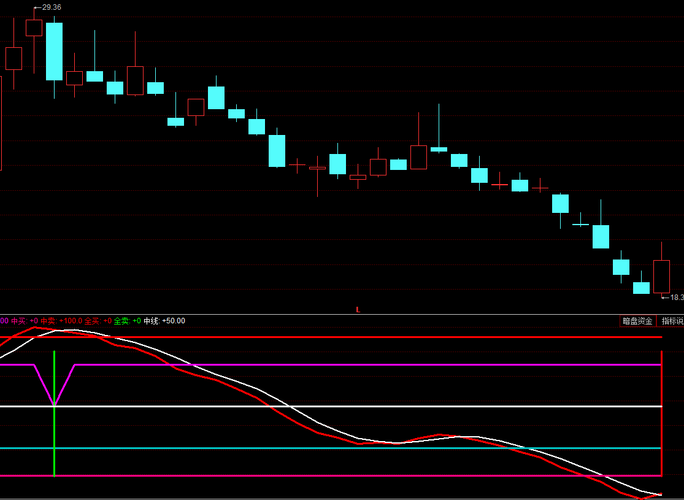684x500 pixels.
Task: Click the 暗盘资金 indicator button
Action: coord(637,321)
